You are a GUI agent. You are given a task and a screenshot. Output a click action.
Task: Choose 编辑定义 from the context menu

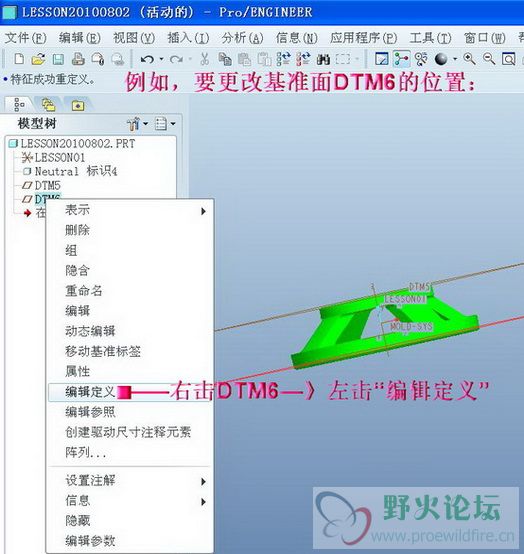click(131, 392)
